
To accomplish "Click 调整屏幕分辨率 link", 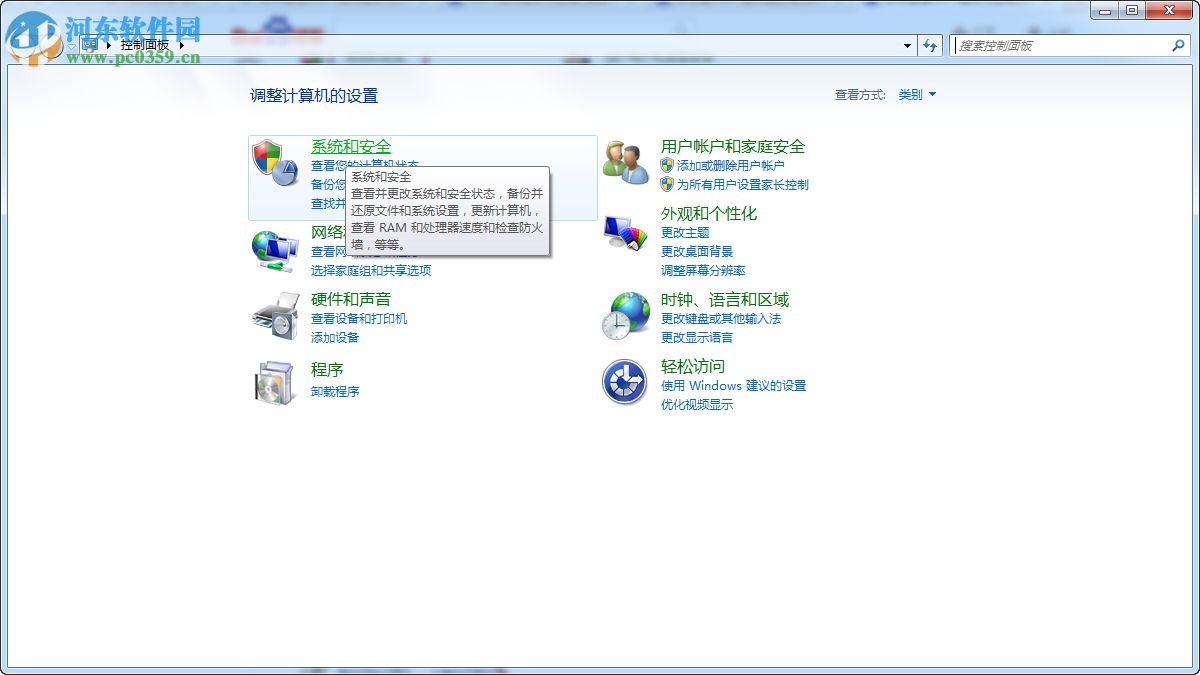I will click(x=706, y=270).
